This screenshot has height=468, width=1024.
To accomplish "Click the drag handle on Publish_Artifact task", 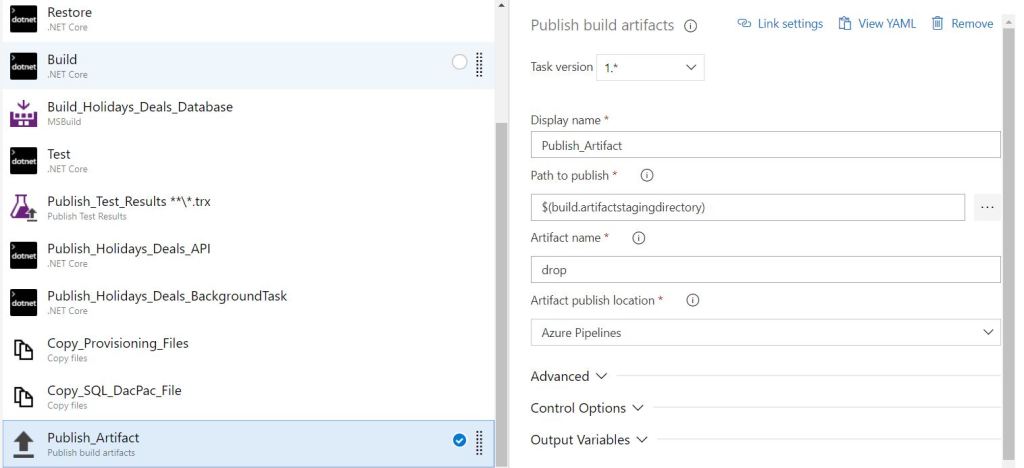I will 479,443.
